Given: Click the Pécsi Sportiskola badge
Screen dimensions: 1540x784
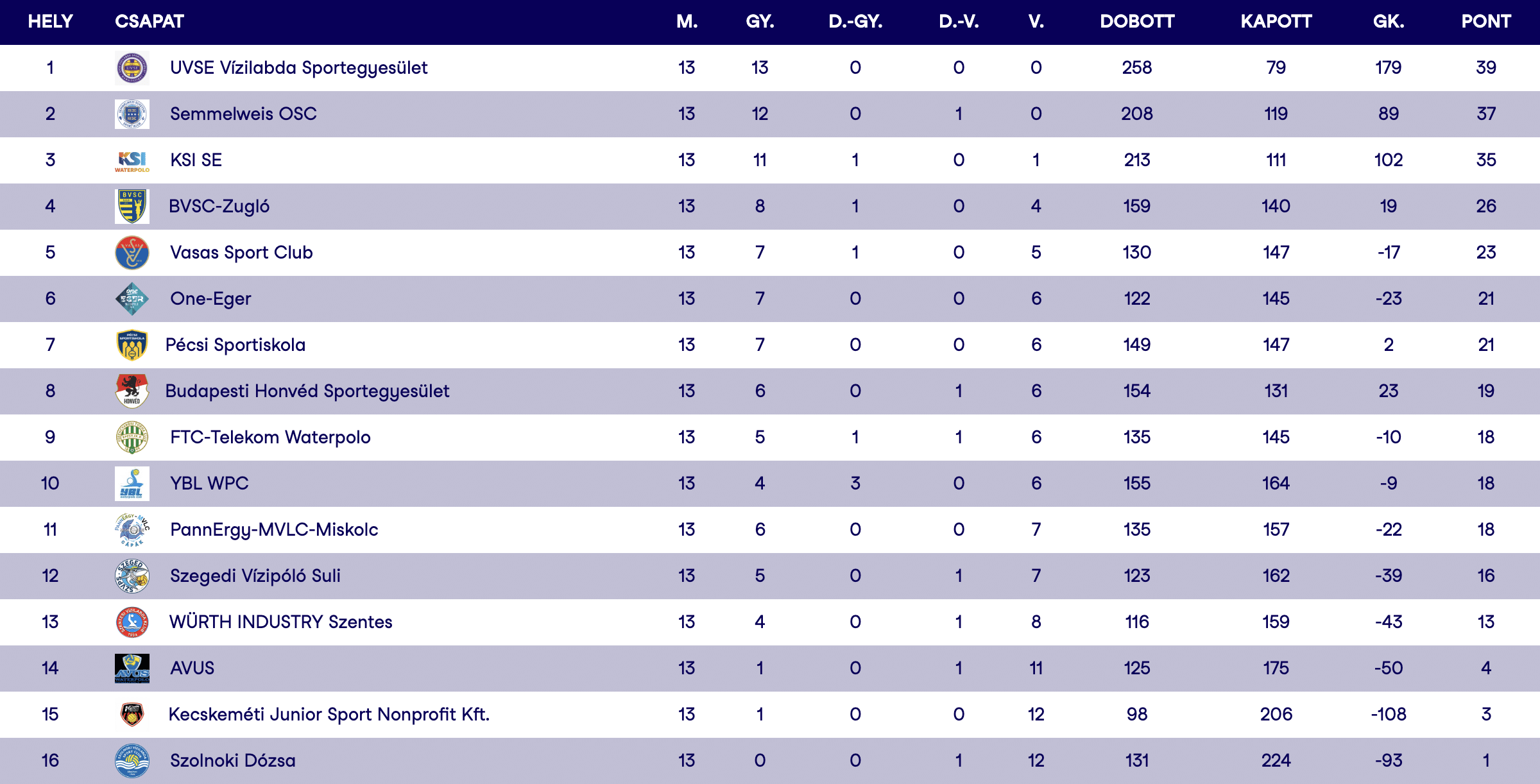Looking at the screenshot, I should [132, 345].
